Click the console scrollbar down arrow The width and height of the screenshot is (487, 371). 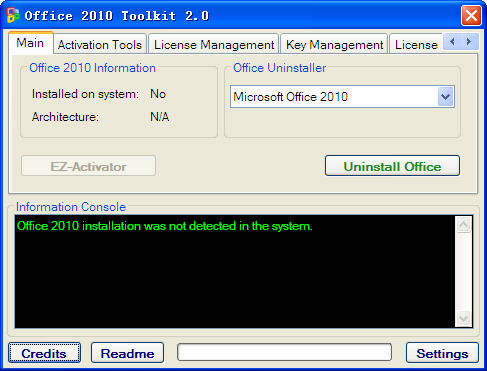464,318
